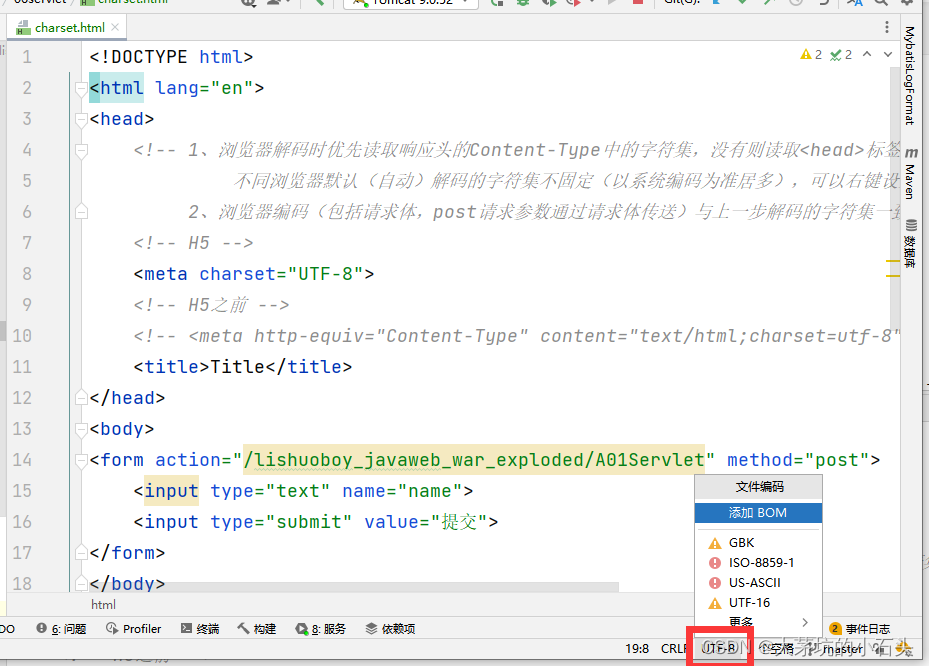
Task: Click the Search everywhere magnifier icon
Action: [882, 4]
